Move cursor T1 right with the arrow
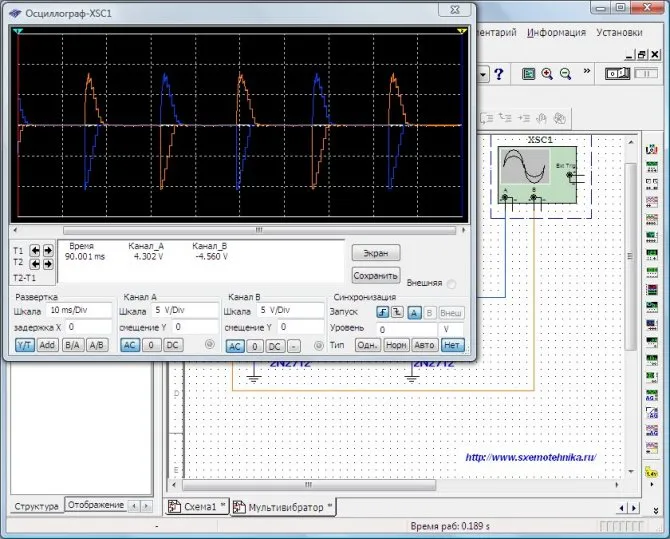The image size is (670, 539). point(48,250)
